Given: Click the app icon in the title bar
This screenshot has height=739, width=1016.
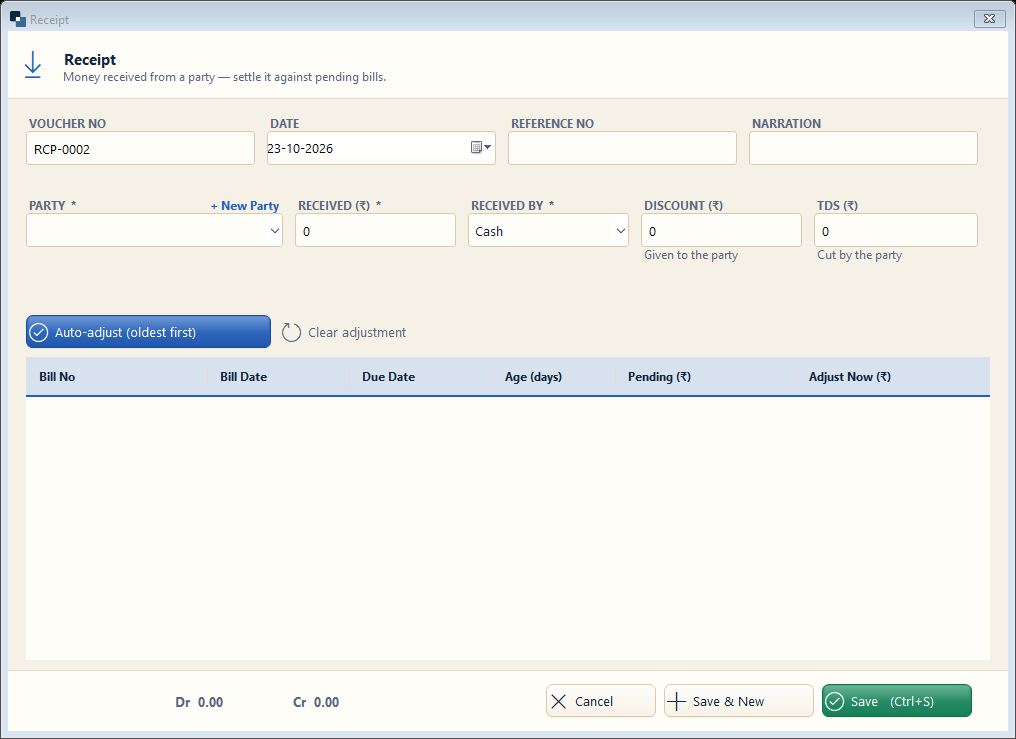Looking at the screenshot, I should (x=17, y=19).
